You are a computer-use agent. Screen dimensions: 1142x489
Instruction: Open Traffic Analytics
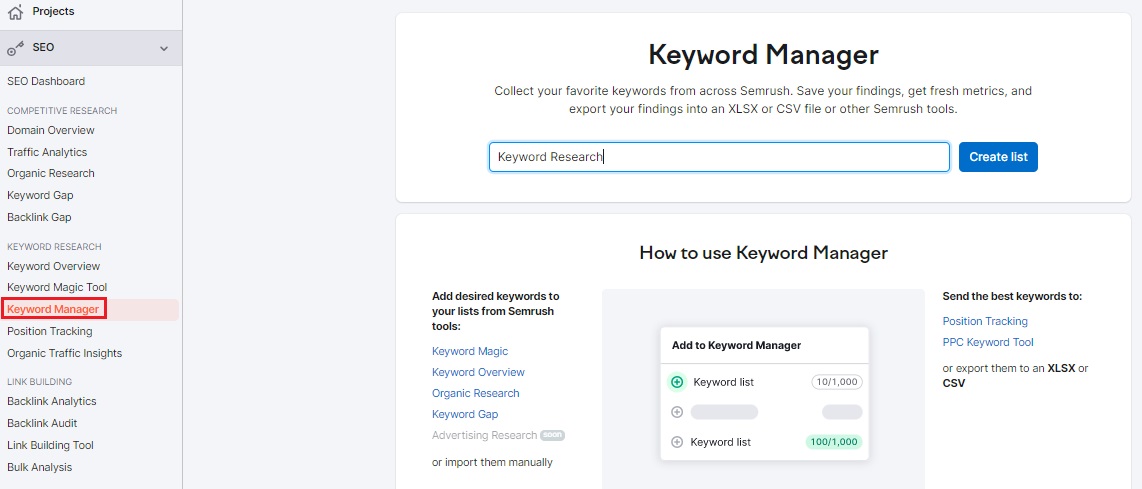click(47, 152)
